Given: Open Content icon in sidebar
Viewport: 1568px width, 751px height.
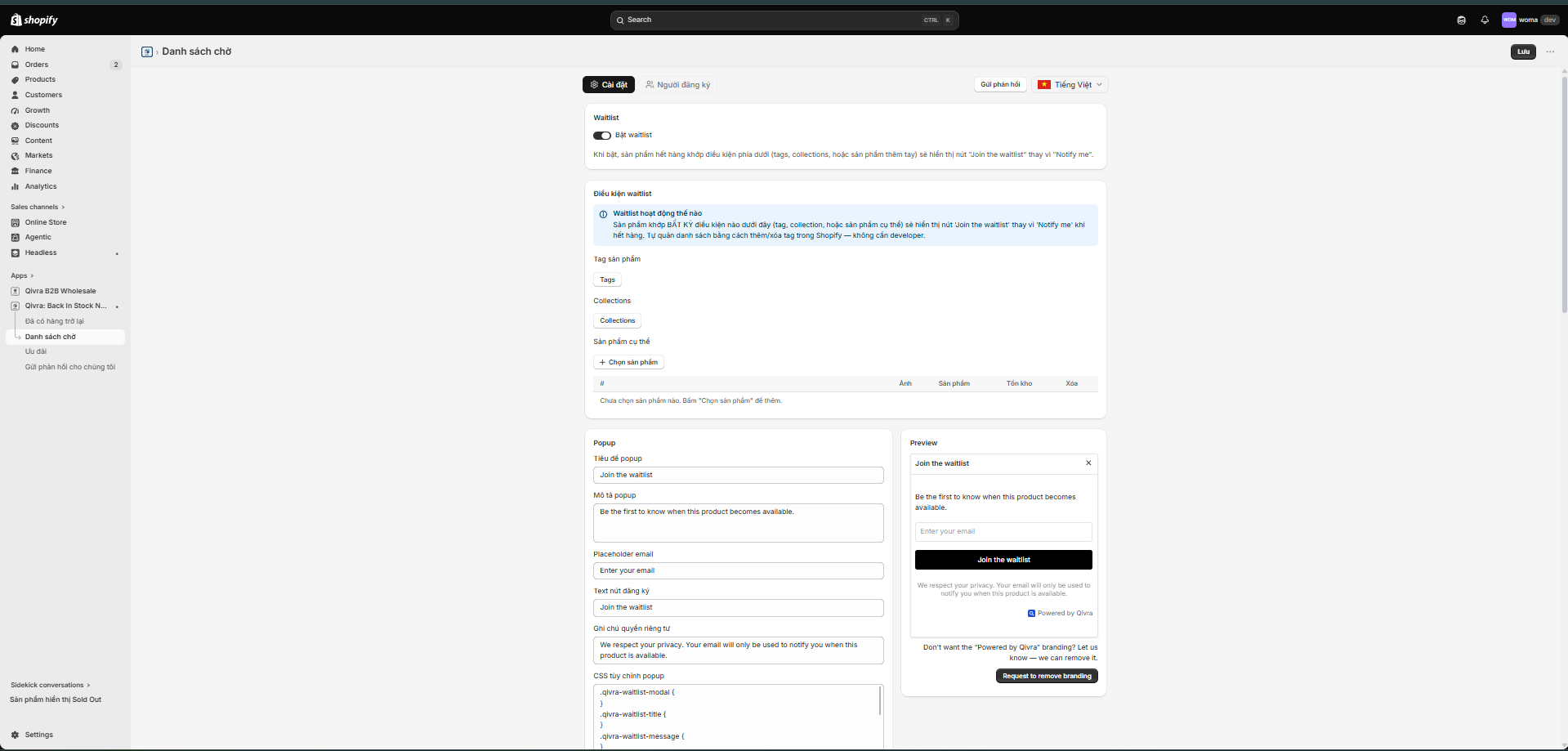Looking at the screenshot, I should (15, 141).
